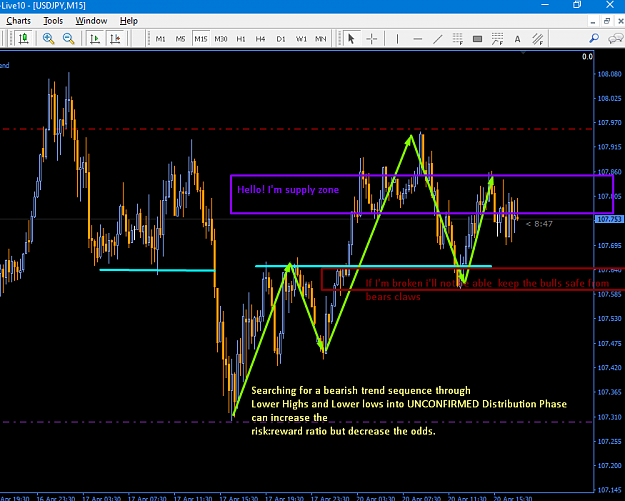Click the '17 Apr 15:30' time label
This screenshot has height=501, width=625.
click(x=238, y=498)
